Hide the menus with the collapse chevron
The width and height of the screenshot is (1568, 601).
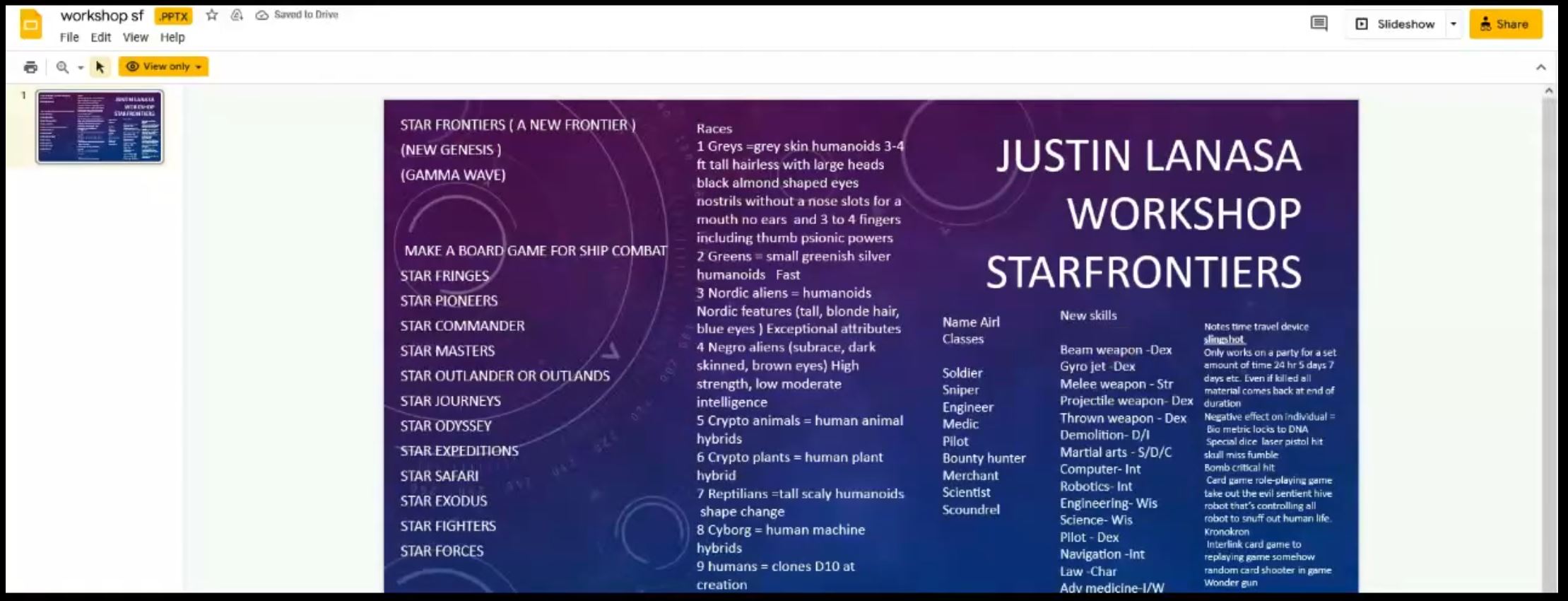[1541, 67]
